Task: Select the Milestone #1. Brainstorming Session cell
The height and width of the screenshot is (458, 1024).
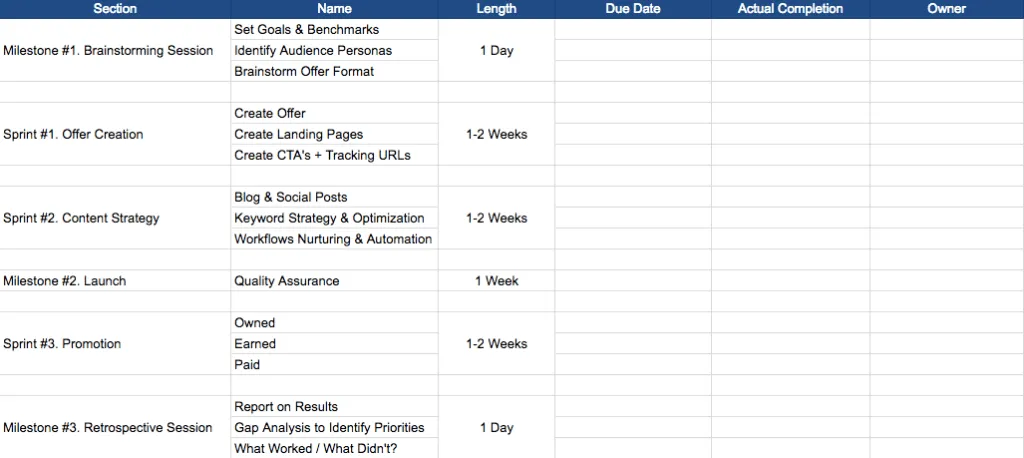Action: 108,51
